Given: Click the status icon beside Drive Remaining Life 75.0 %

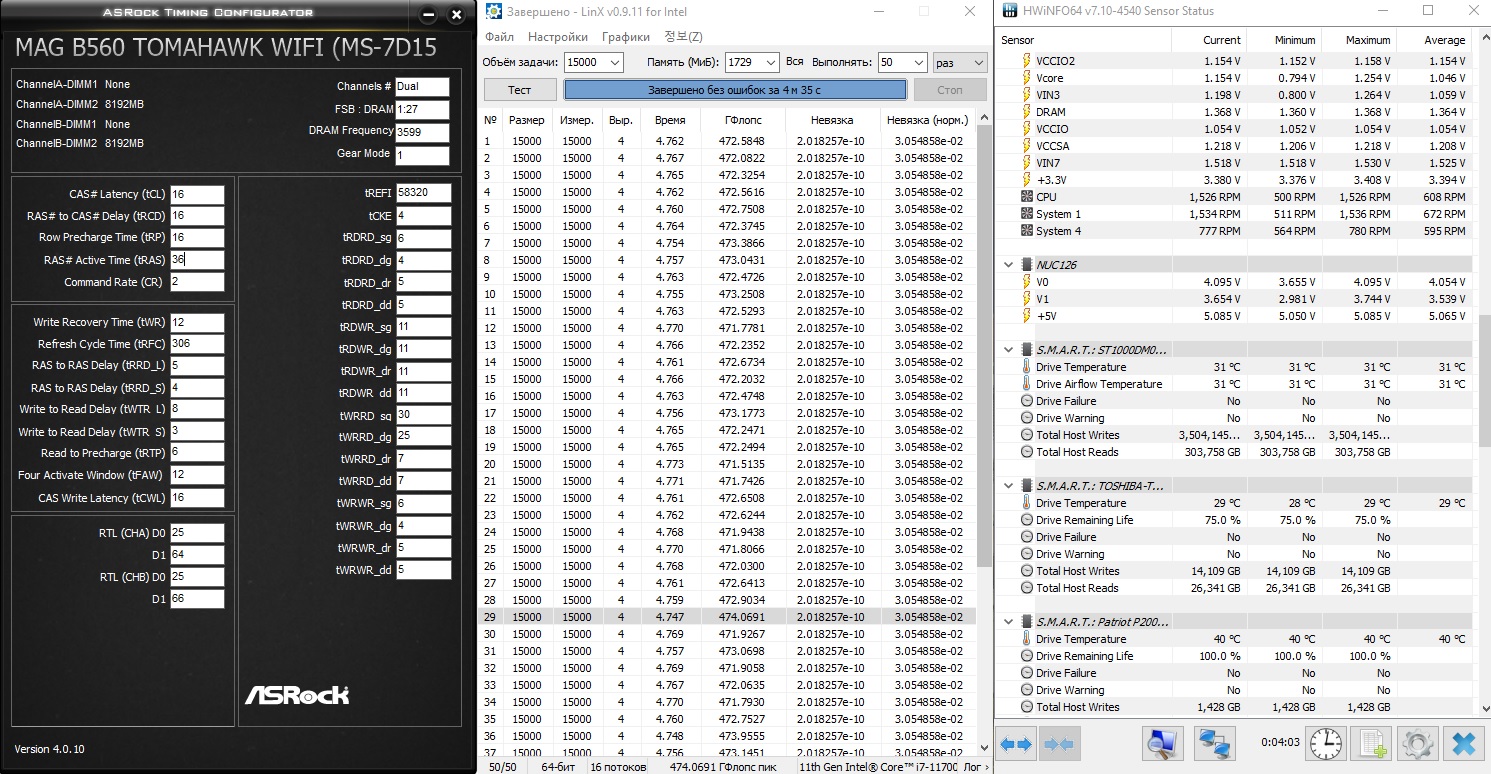Looking at the screenshot, I should click(x=1026, y=520).
